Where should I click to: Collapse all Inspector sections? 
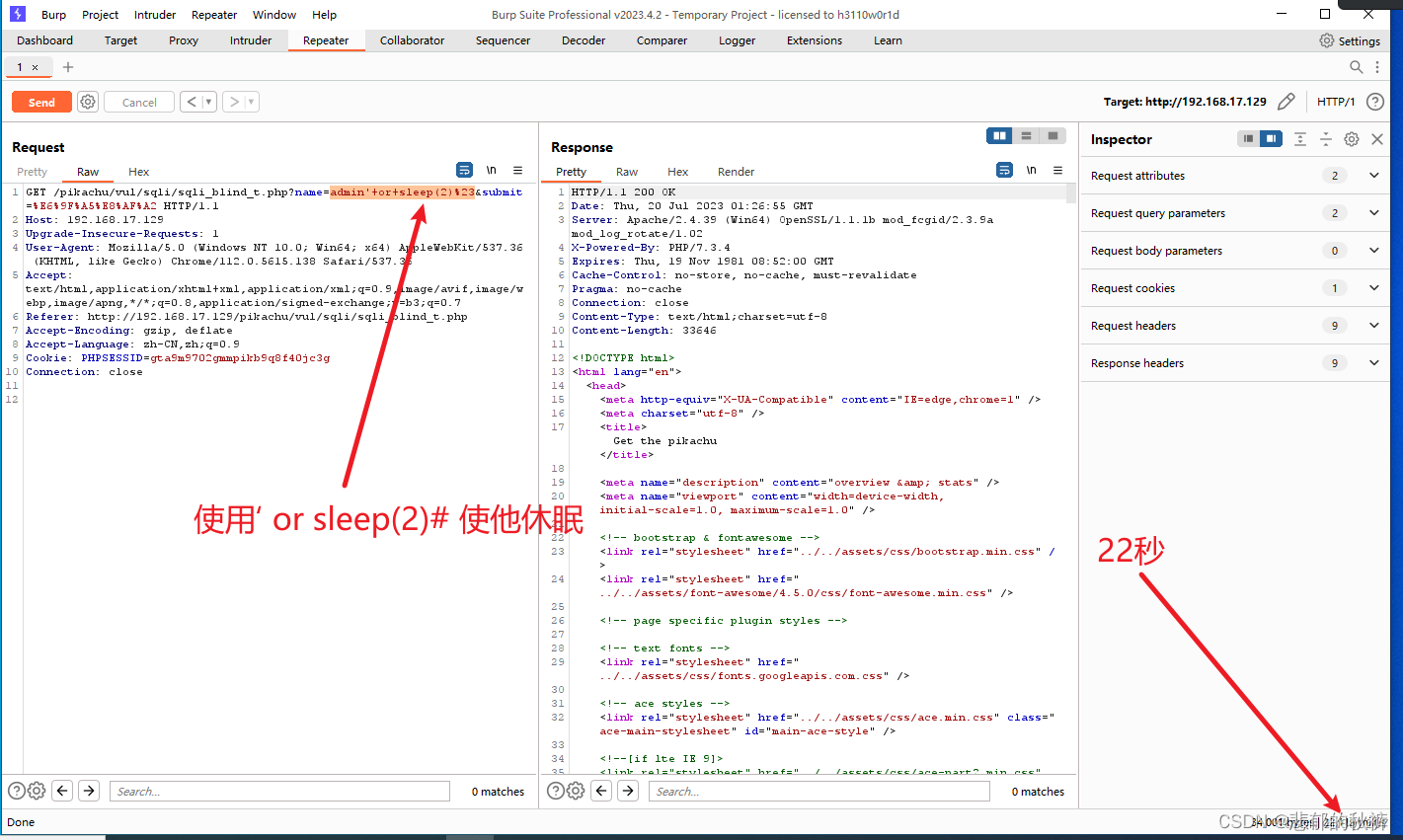(1326, 139)
